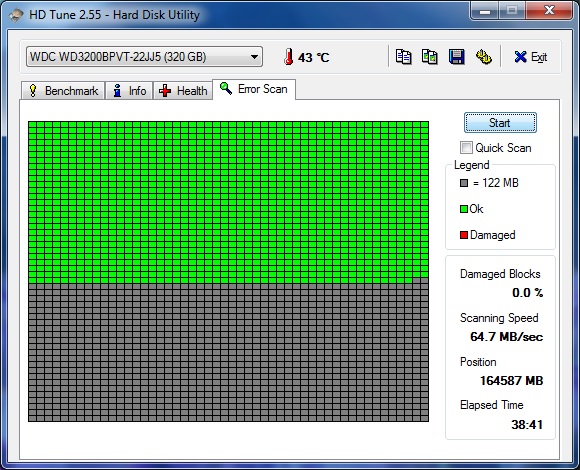This screenshot has height=470, width=580.
Task: Click the Position label
Action: click(x=478, y=362)
